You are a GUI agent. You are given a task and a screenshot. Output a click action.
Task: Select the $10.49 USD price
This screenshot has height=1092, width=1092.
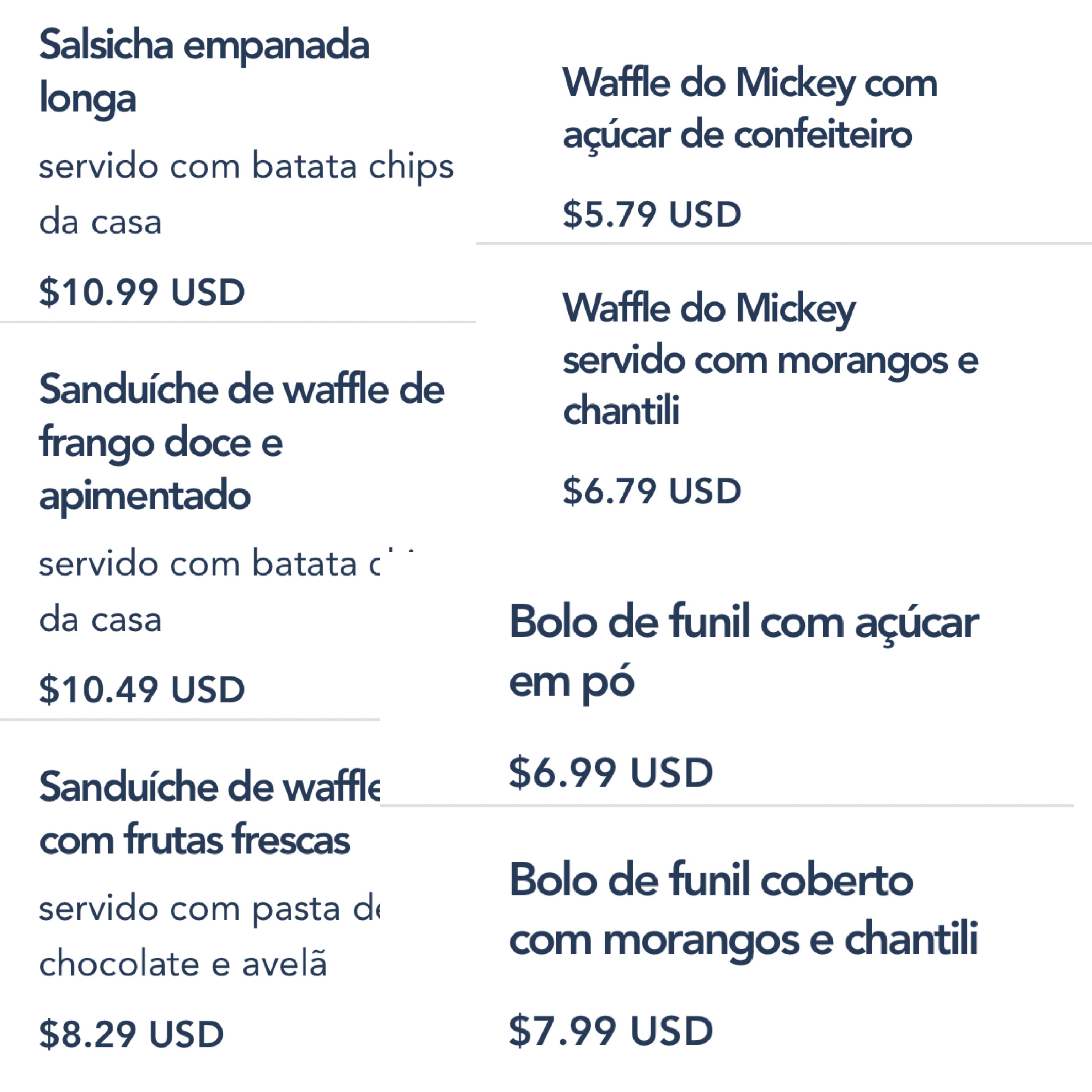[142, 690]
